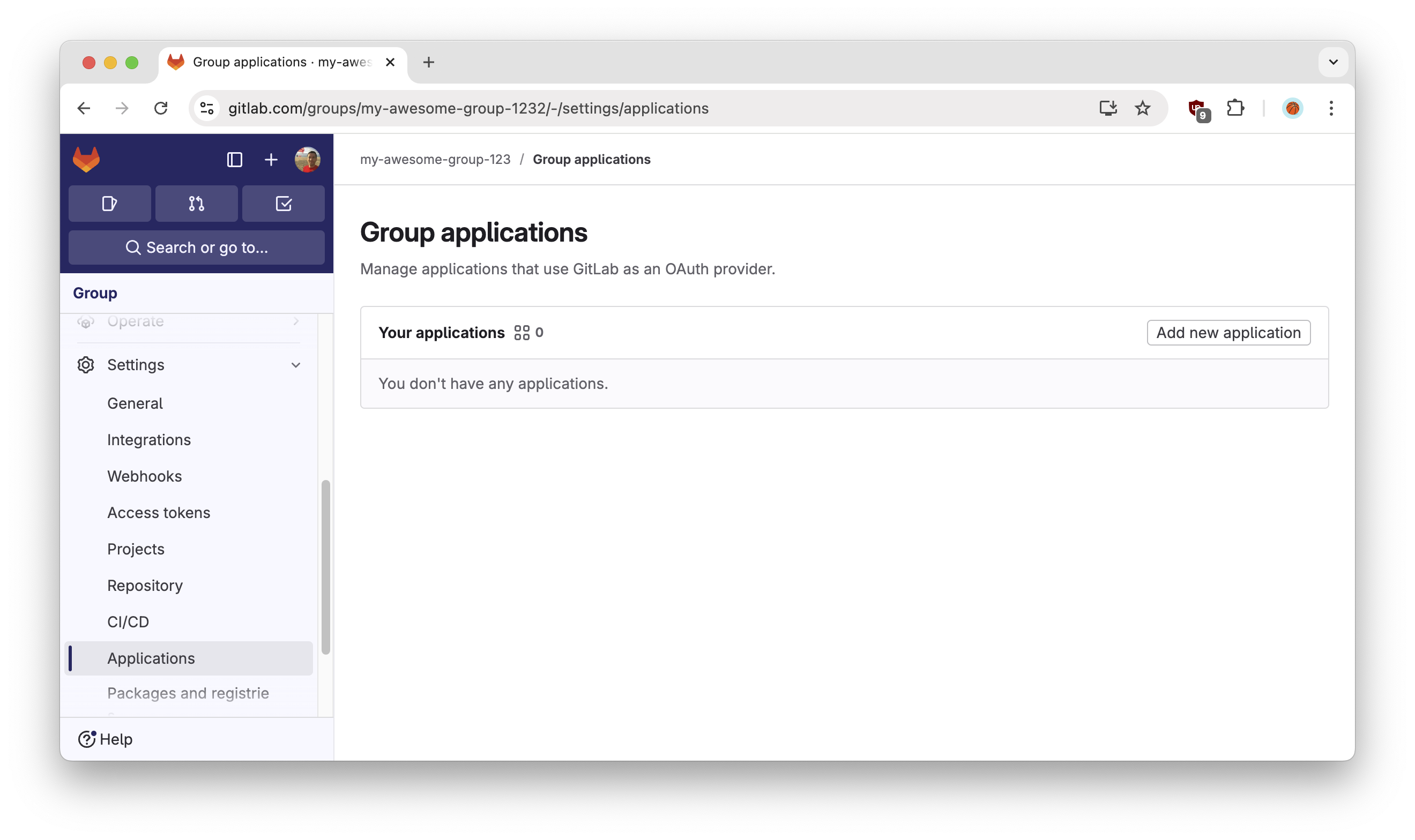Follow my-awesome-group-123 breadcrumb link
The width and height of the screenshot is (1415, 840).
(435, 160)
